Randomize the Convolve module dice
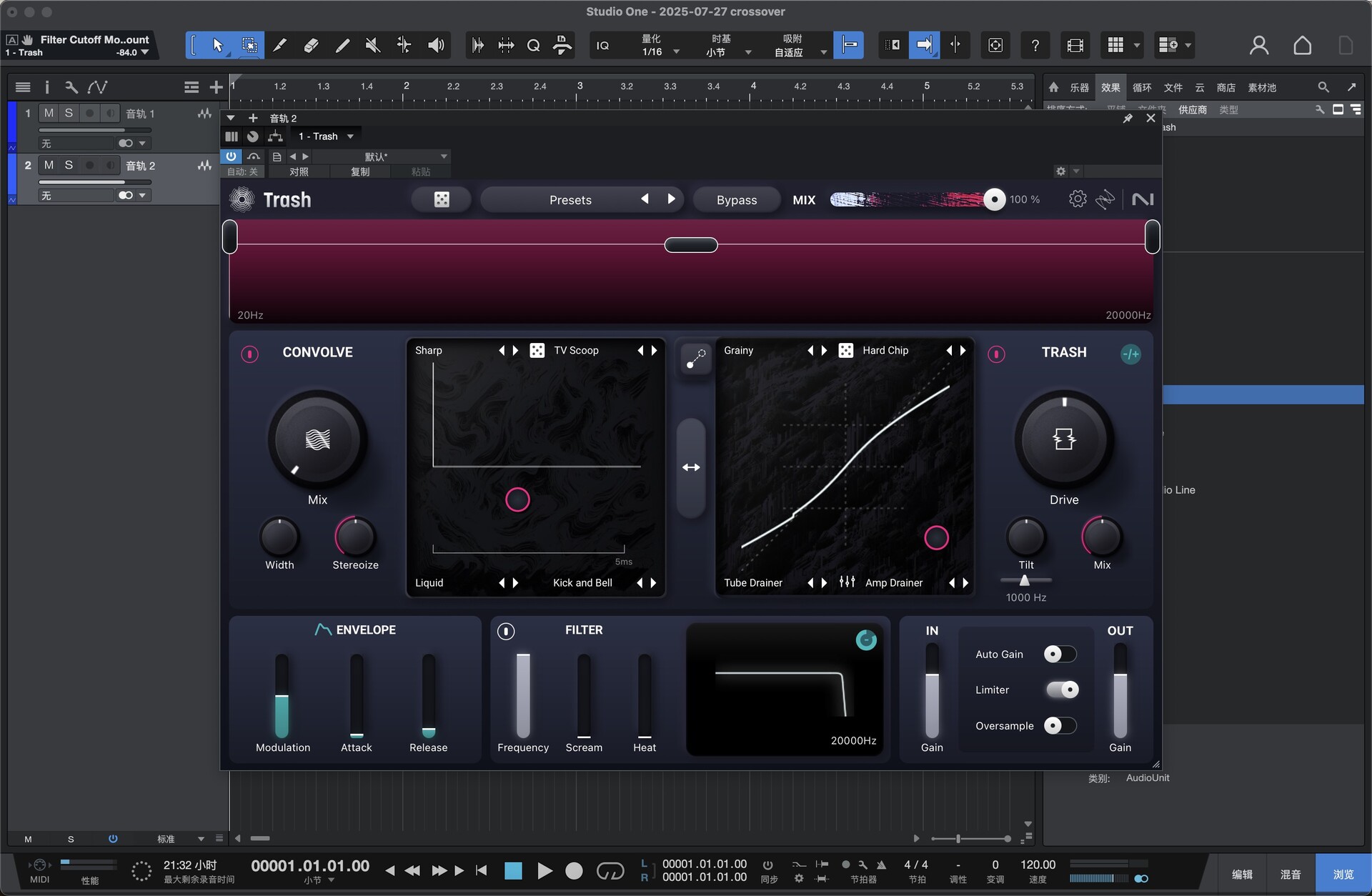The image size is (1372, 896). coord(537,350)
